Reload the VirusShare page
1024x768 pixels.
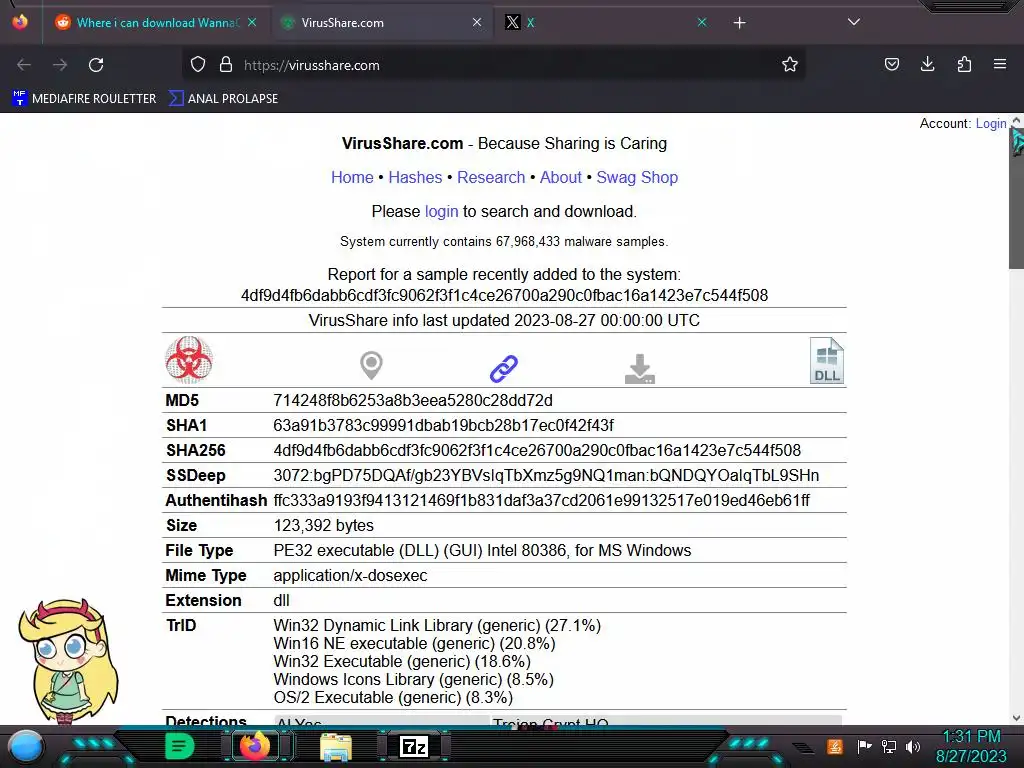tap(96, 65)
